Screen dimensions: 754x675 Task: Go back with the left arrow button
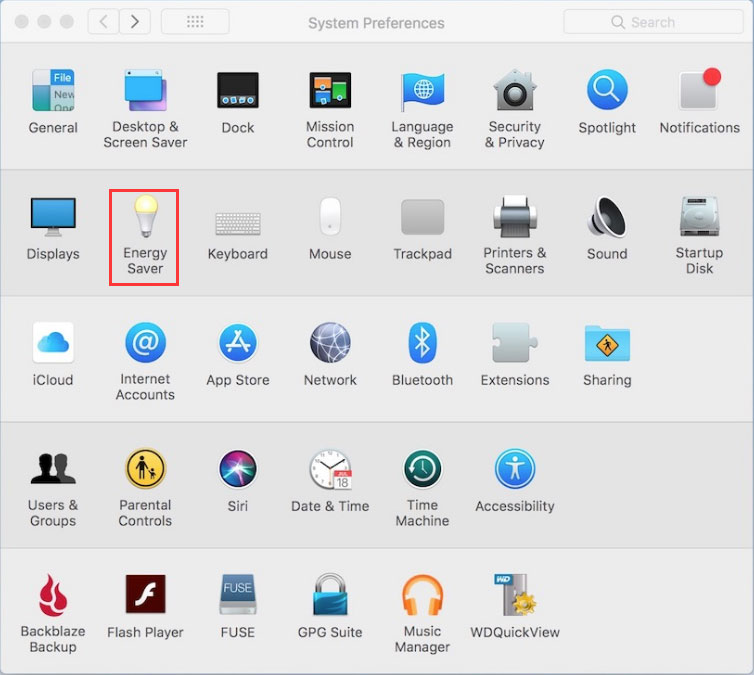pos(103,22)
